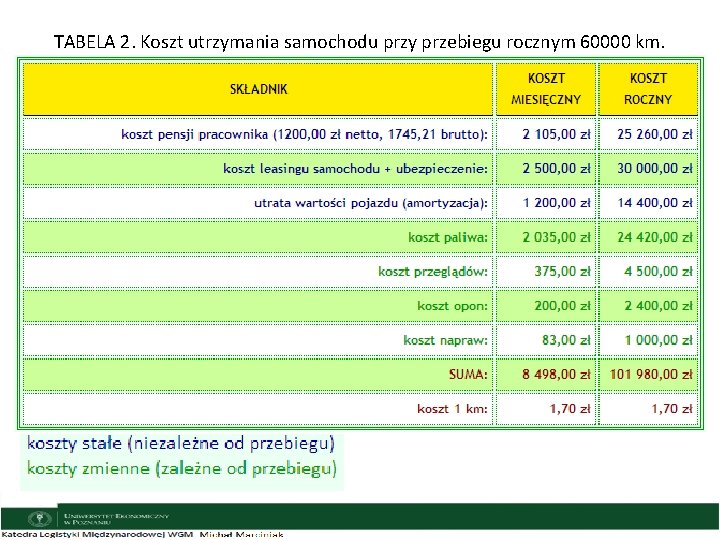This screenshot has width=720, height=540.
Task: Click the 'koszt napraw' row label
Action: (x=445, y=340)
